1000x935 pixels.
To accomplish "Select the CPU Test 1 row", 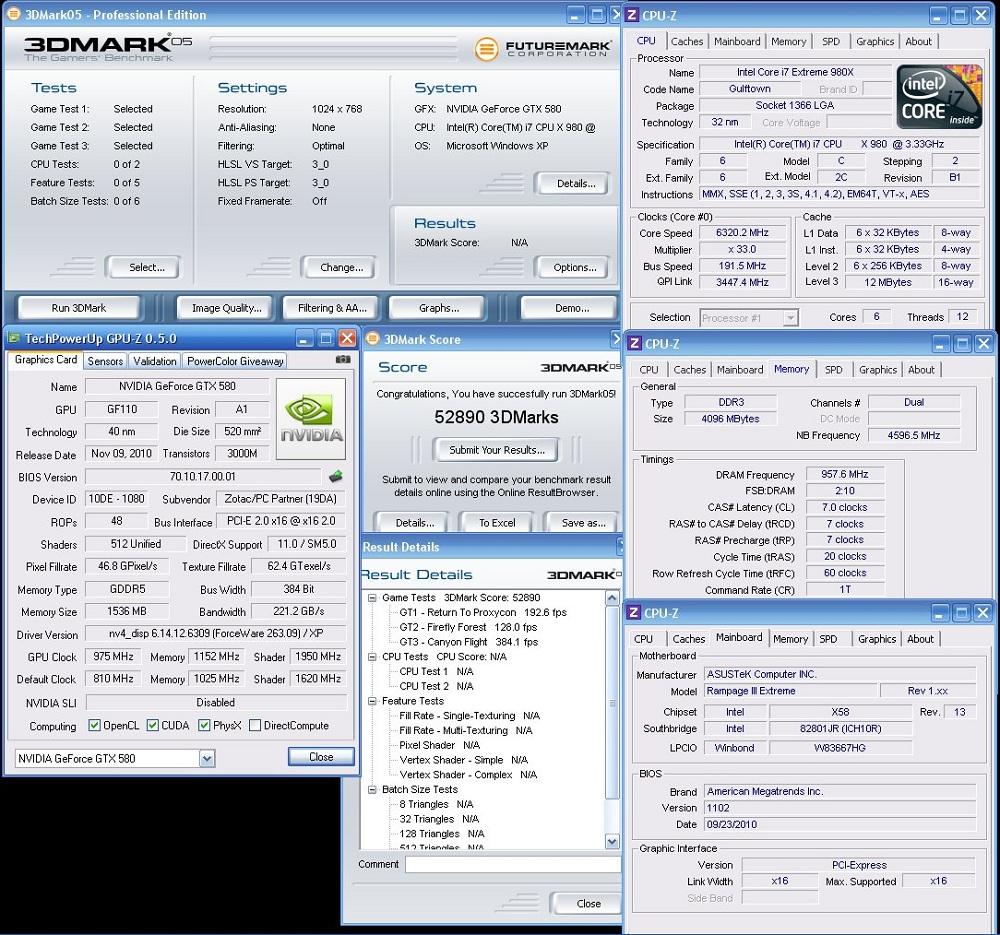I will pos(436,671).
